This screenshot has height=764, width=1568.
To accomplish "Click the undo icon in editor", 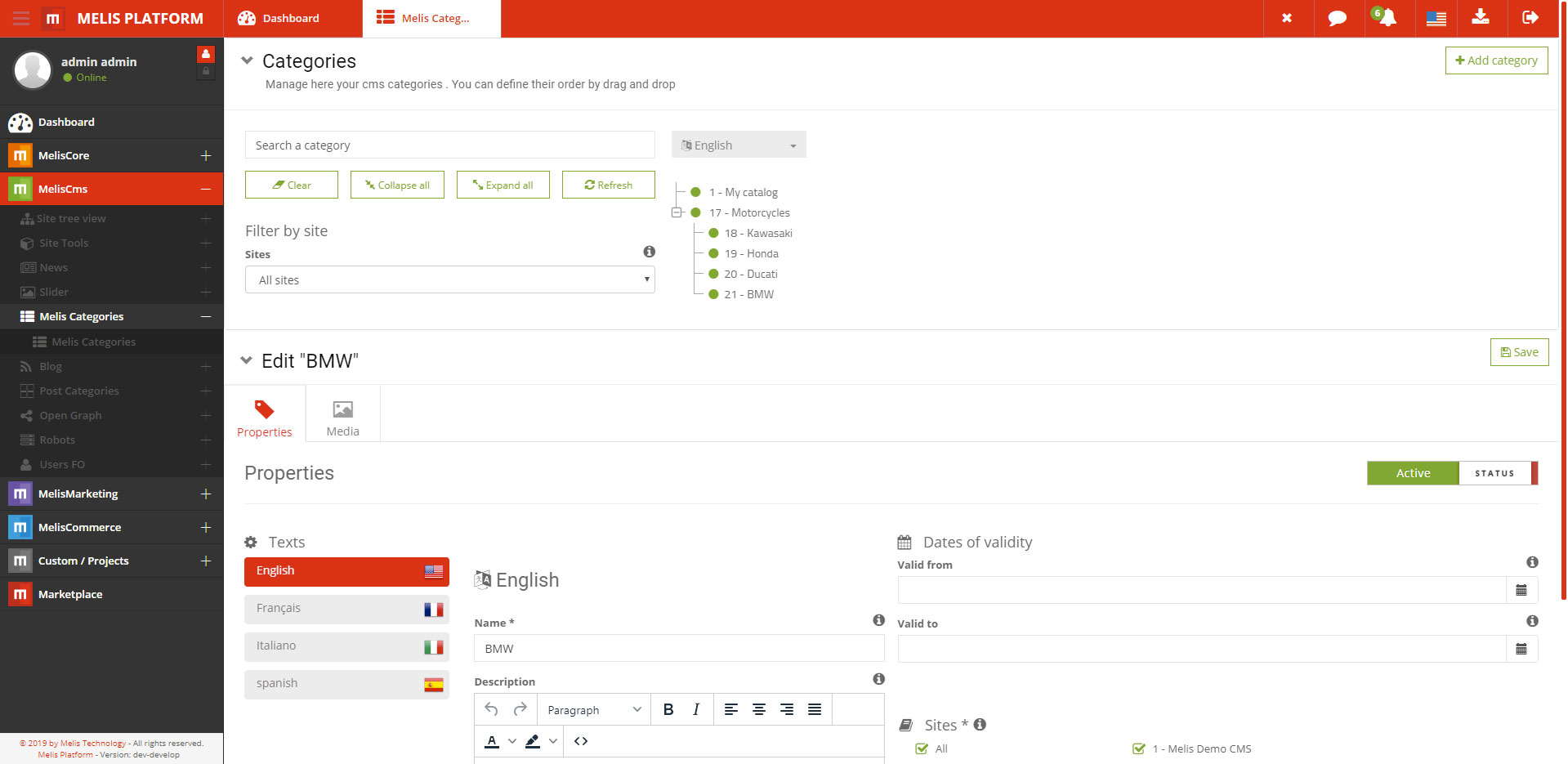I will (x=491, y=709).
